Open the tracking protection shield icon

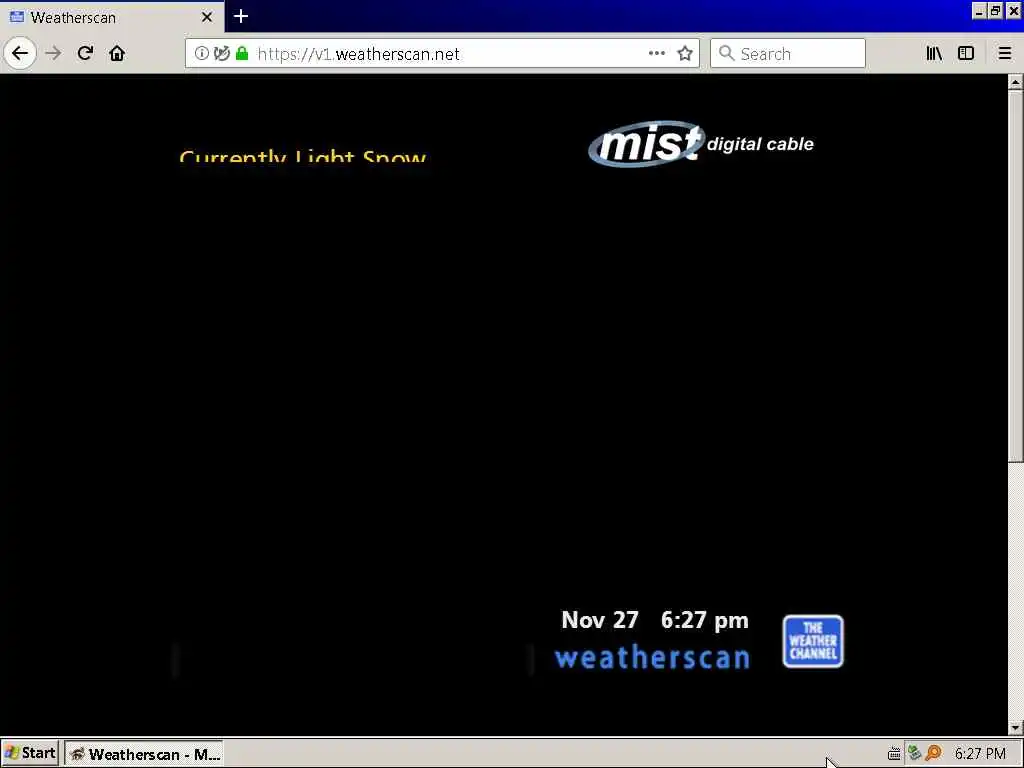tap(222, 54)
